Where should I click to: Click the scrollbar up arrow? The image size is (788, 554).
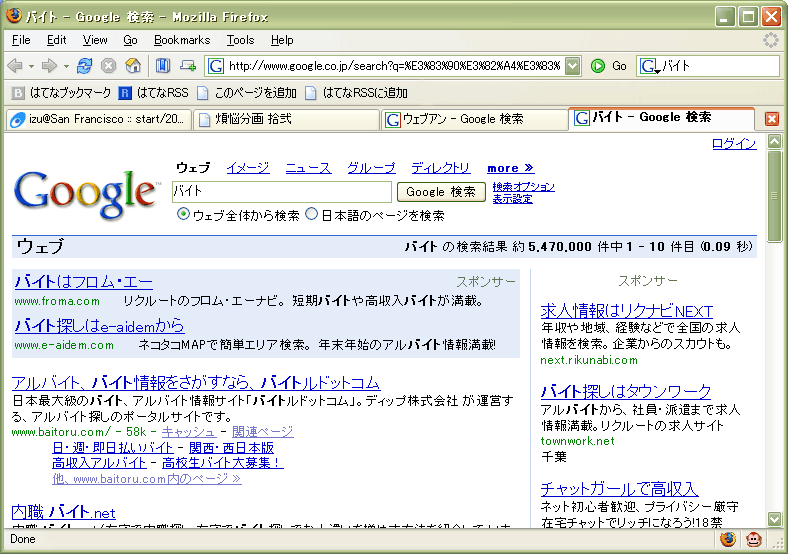[774, 142]
